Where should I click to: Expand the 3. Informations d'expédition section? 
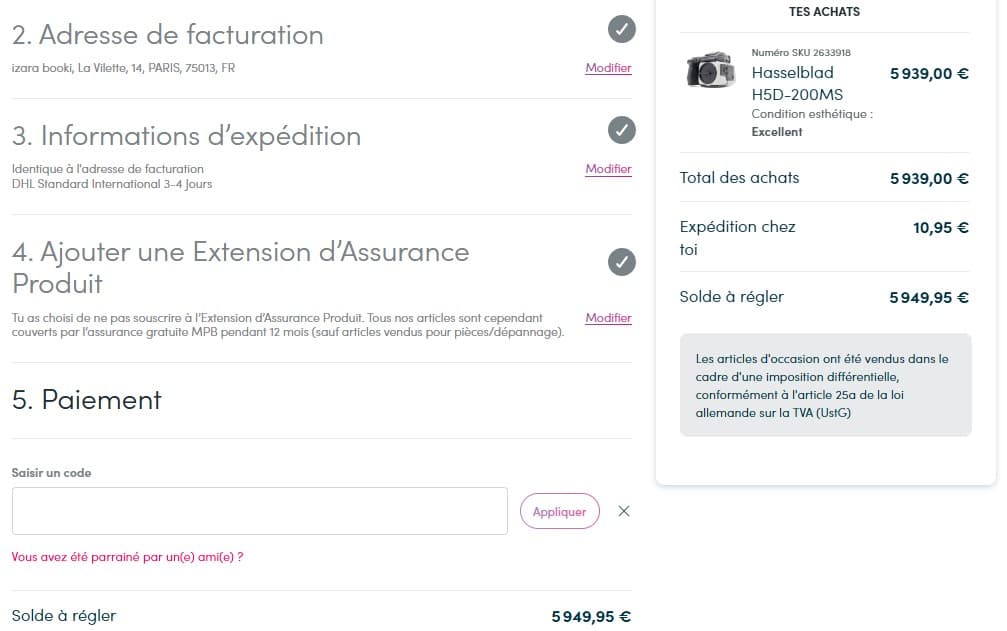186,135
